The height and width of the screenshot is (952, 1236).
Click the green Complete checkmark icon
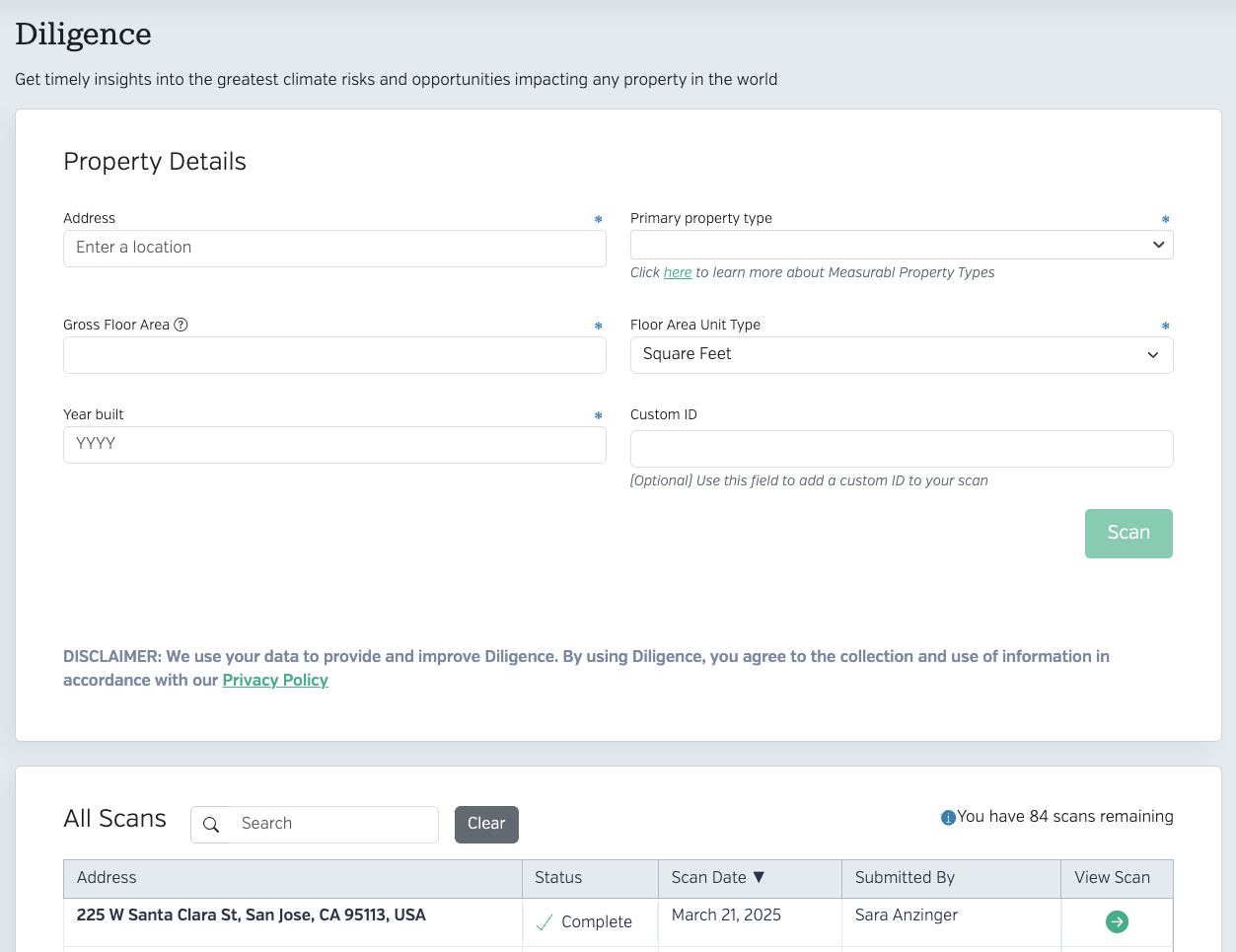pyautogui.click(x=544, y=922)
